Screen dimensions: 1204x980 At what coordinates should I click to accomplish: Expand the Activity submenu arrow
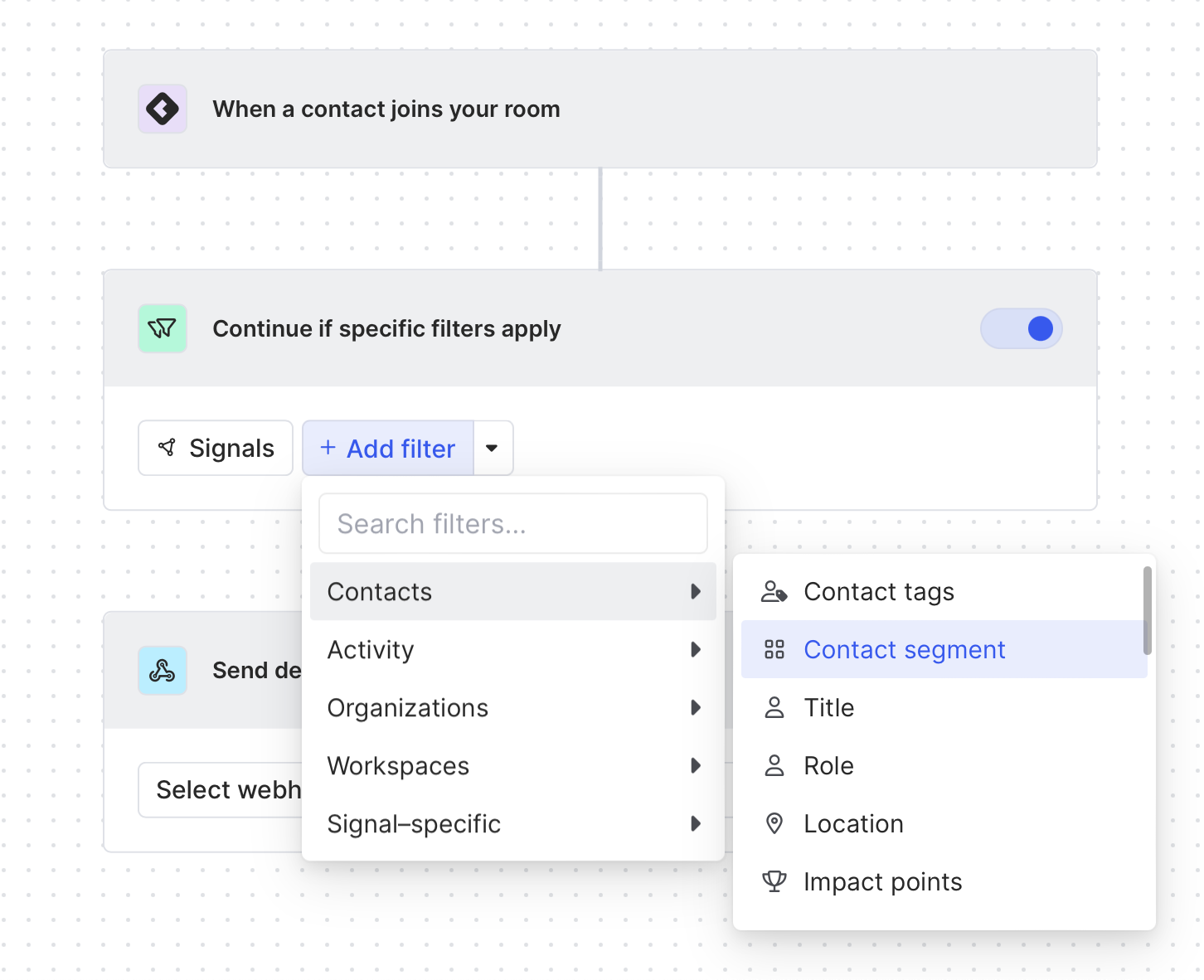[696, 649]
